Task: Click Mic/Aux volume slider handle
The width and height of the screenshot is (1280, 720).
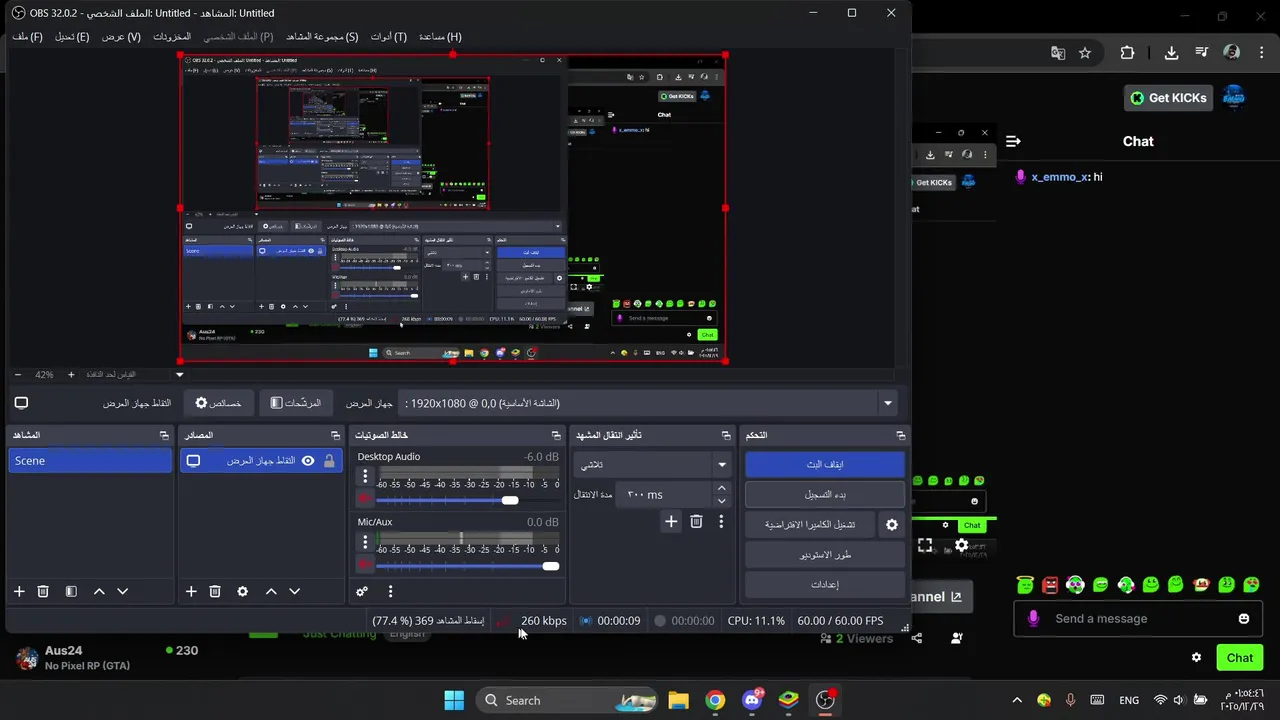Action: 551,566
